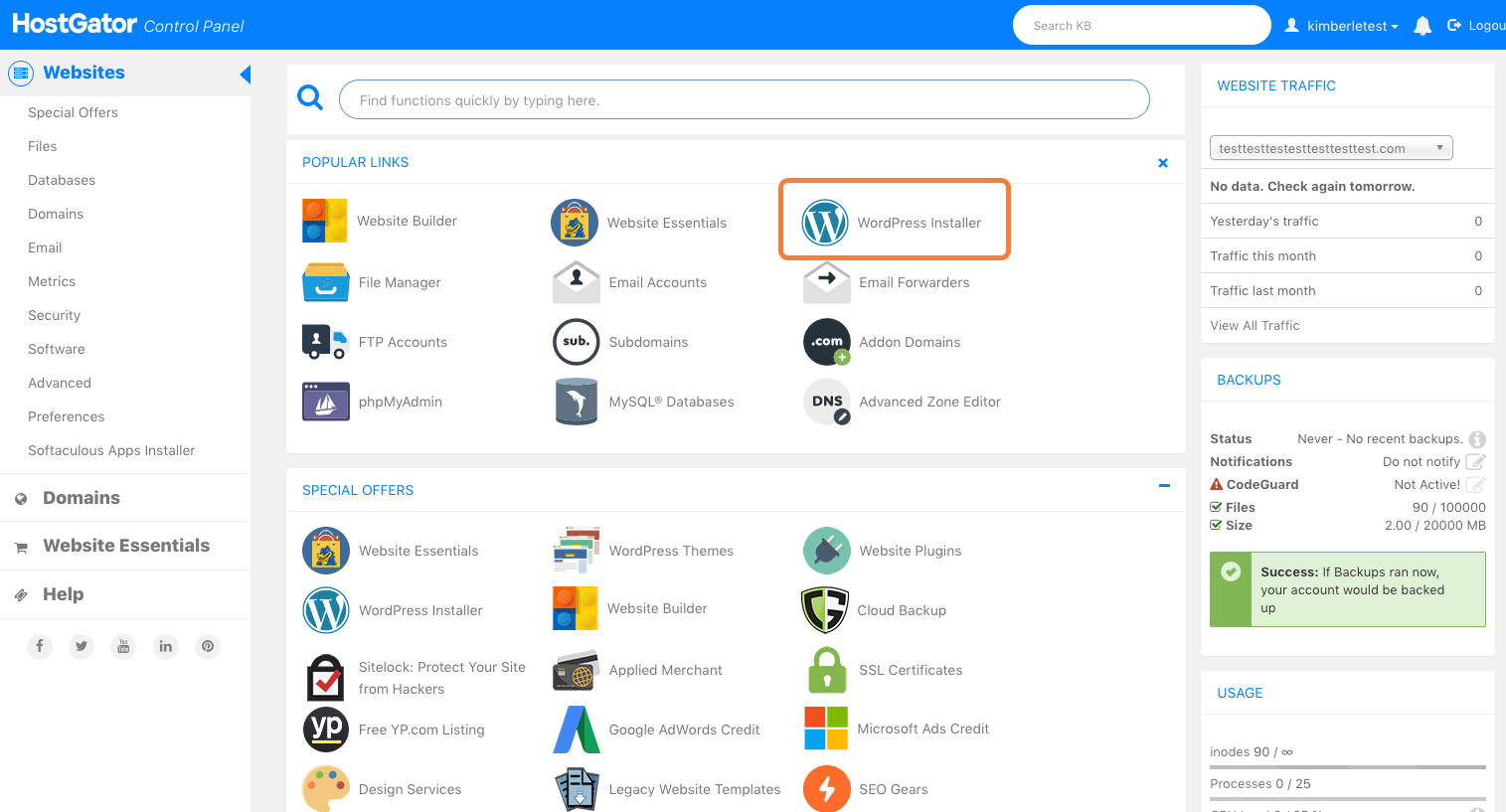
Task: Edit the CodeGuard Not Active setting
Action: [x=1476, y=485]
